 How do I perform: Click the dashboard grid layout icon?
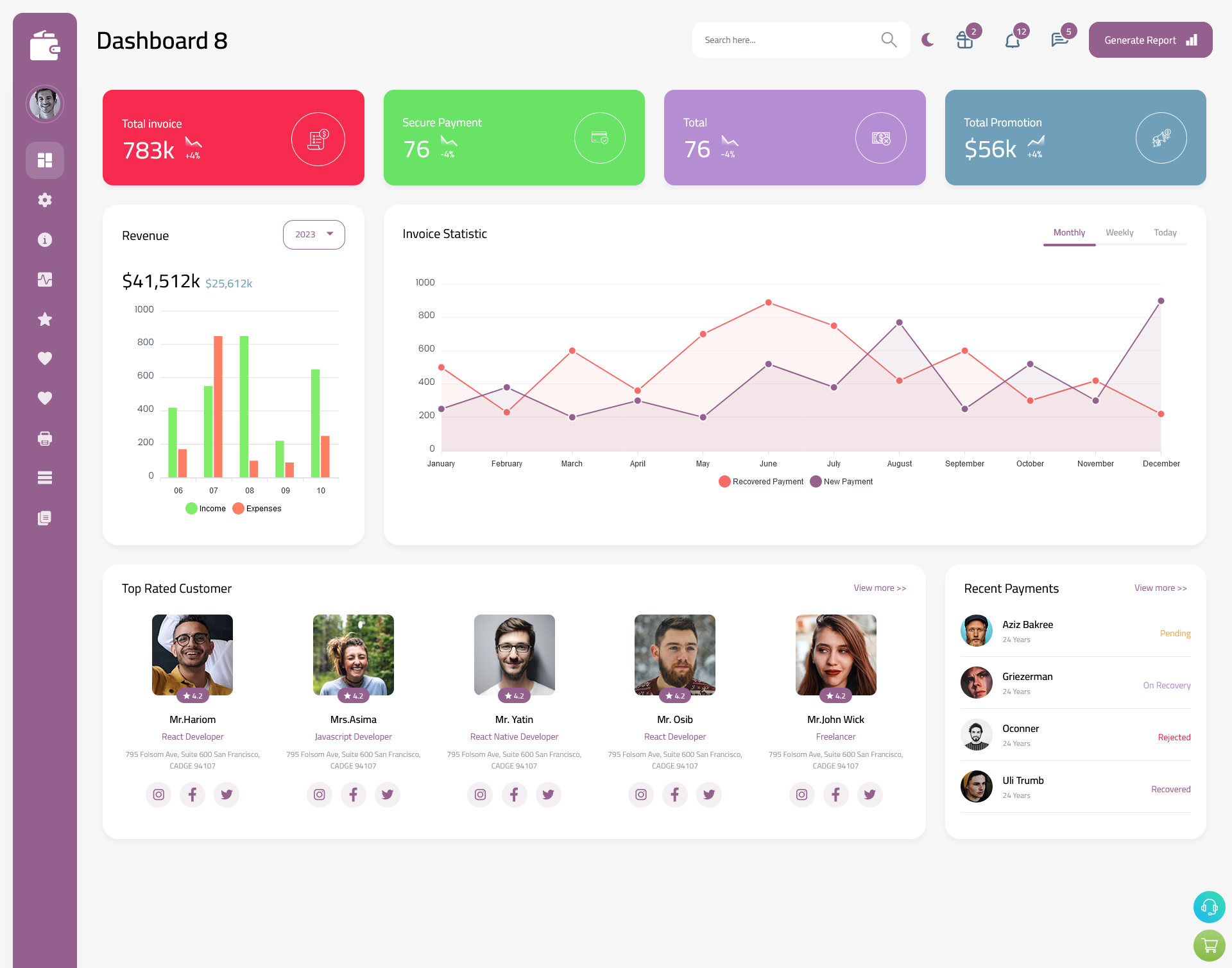[45, 160]
